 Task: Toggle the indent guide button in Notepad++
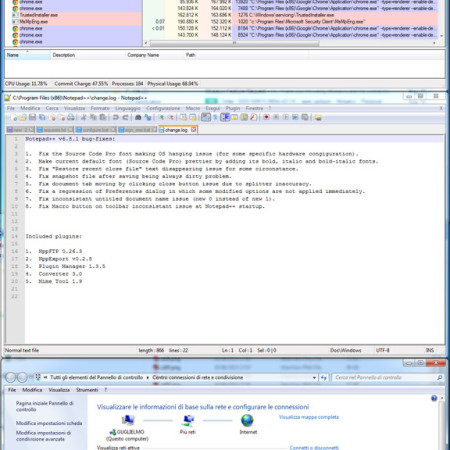pyautogui.click(x=225, y=117)
